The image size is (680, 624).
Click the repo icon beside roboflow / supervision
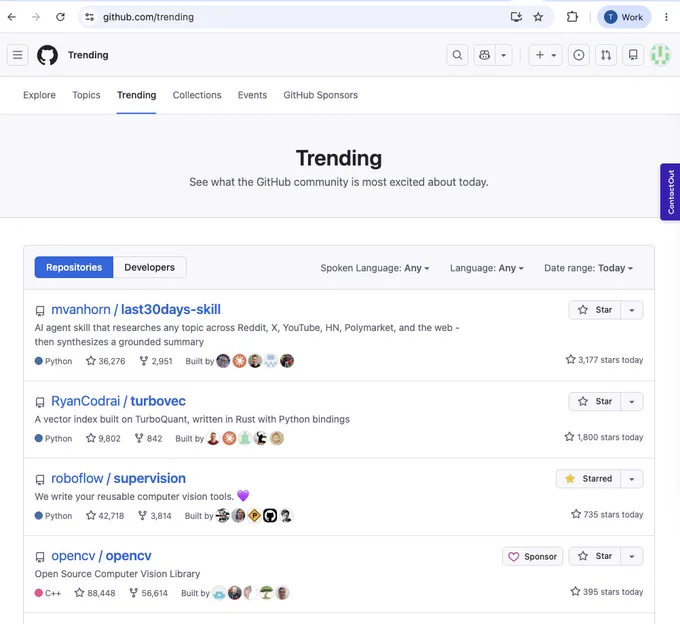click(40, 480)
